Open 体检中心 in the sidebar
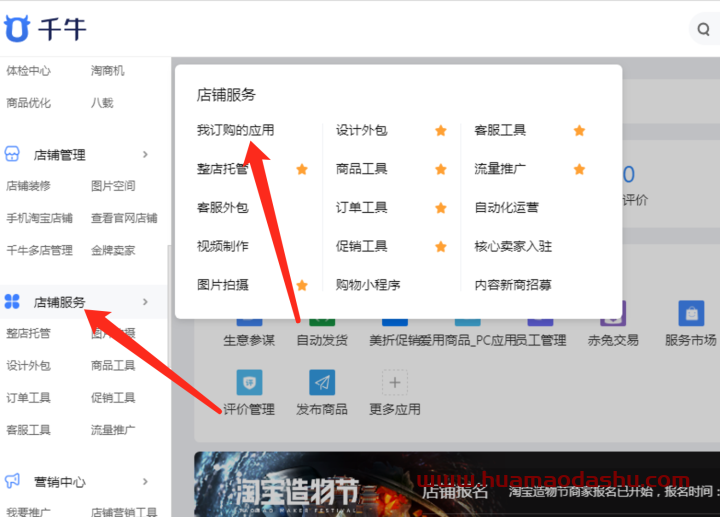 tap(28, 71)
